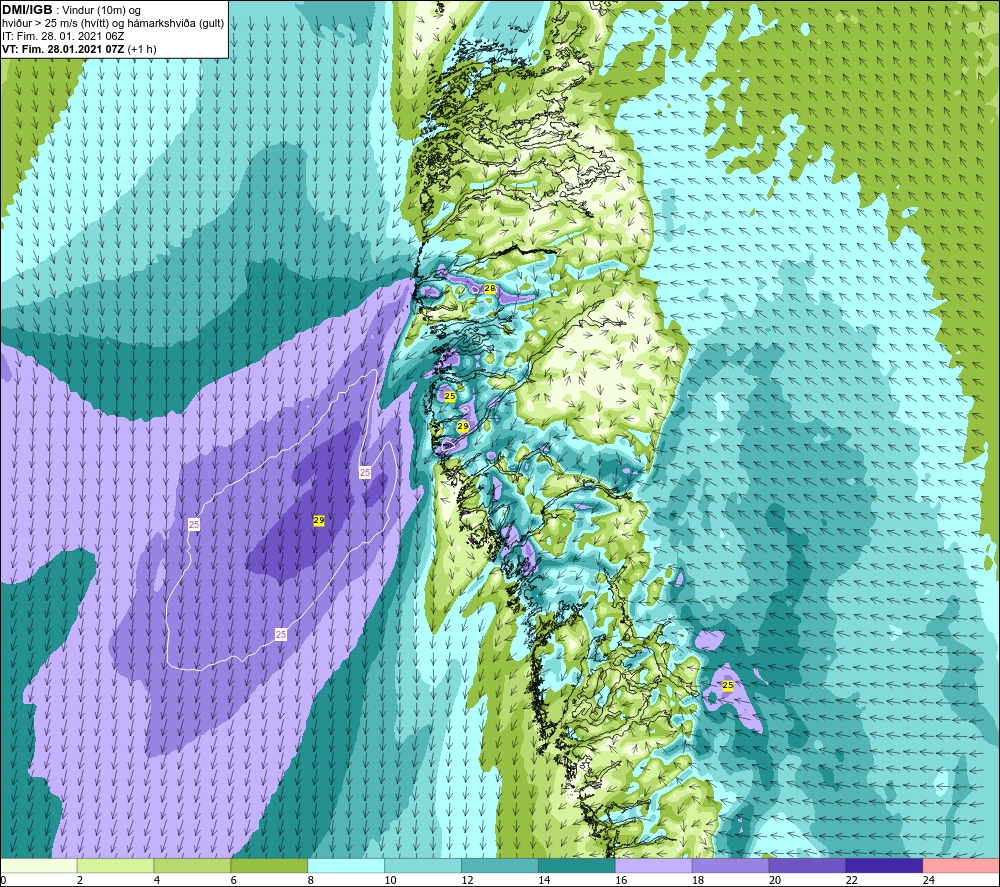This screenshot has width=1000, height=887.
Task: Click the '2' tick on the color scale
Action: point(80,880)
